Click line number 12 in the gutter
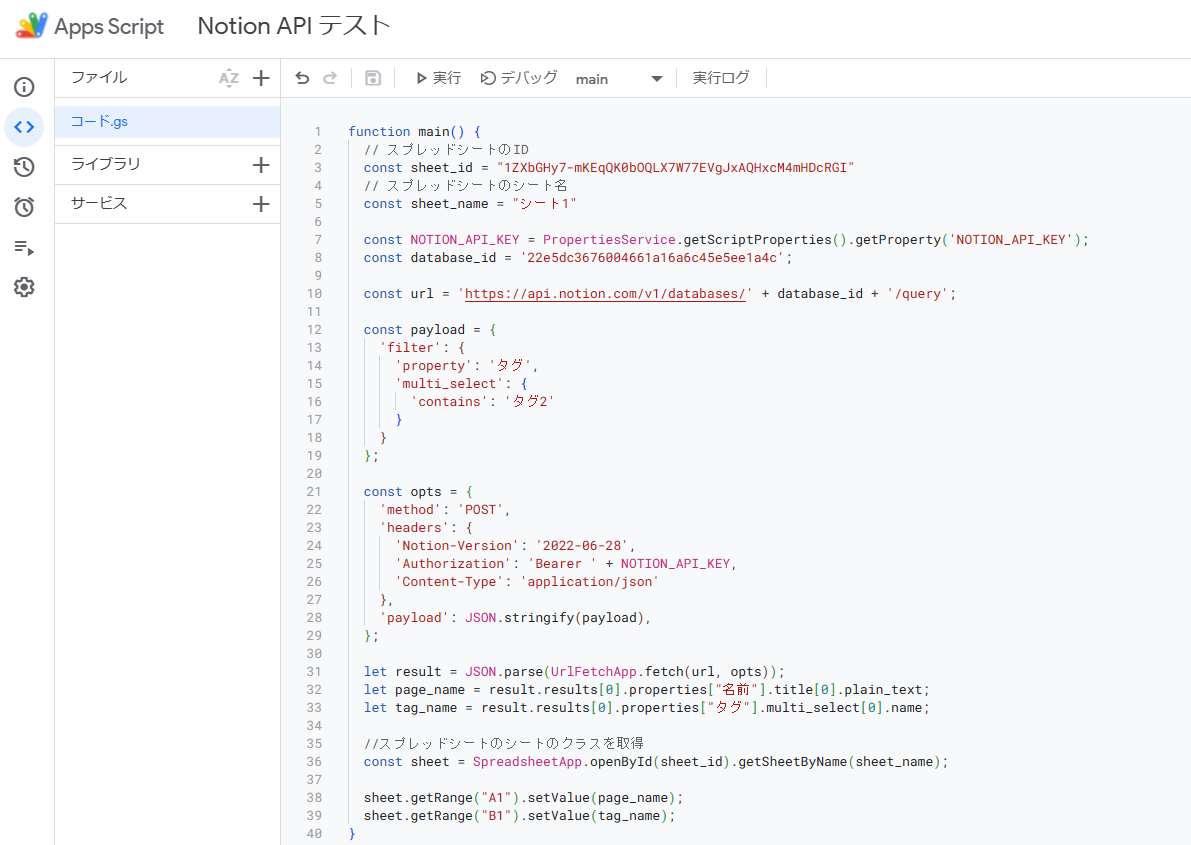1191x845 pixels. pyautogui.click(x=314, y=330)
